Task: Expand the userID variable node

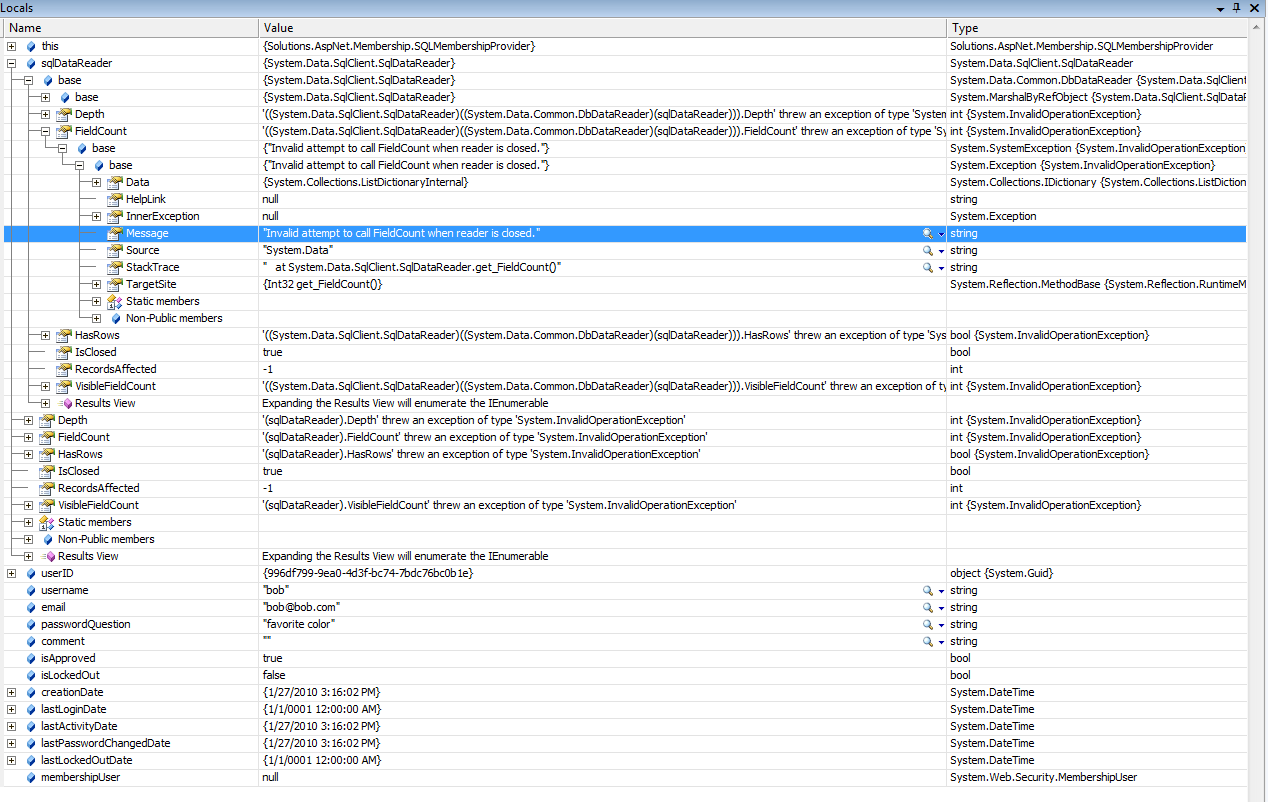Action: pyautogui.click(x=12, y=573)
